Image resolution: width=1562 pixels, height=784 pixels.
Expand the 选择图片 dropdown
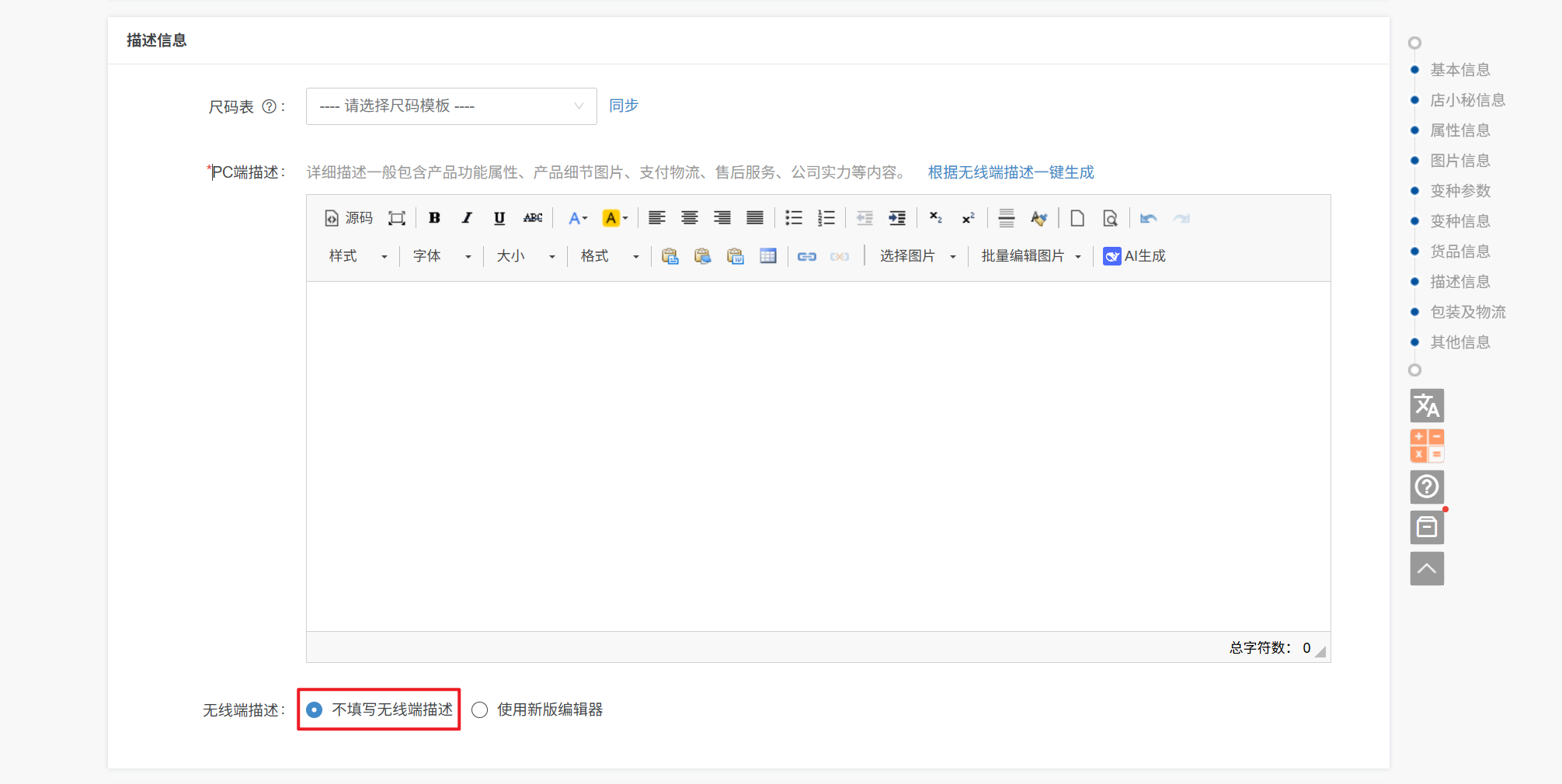pos(917,256)
